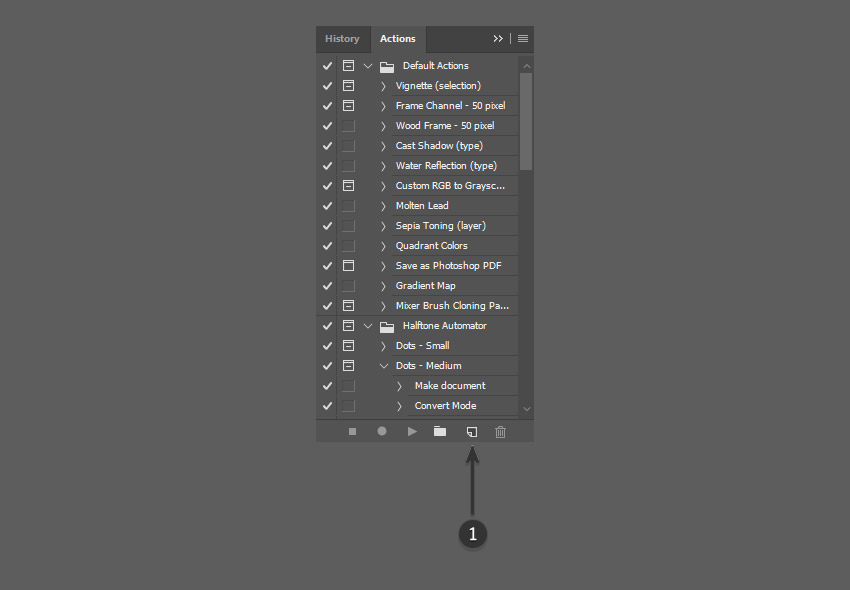Collapse the Default Actions set

point(368,66)
